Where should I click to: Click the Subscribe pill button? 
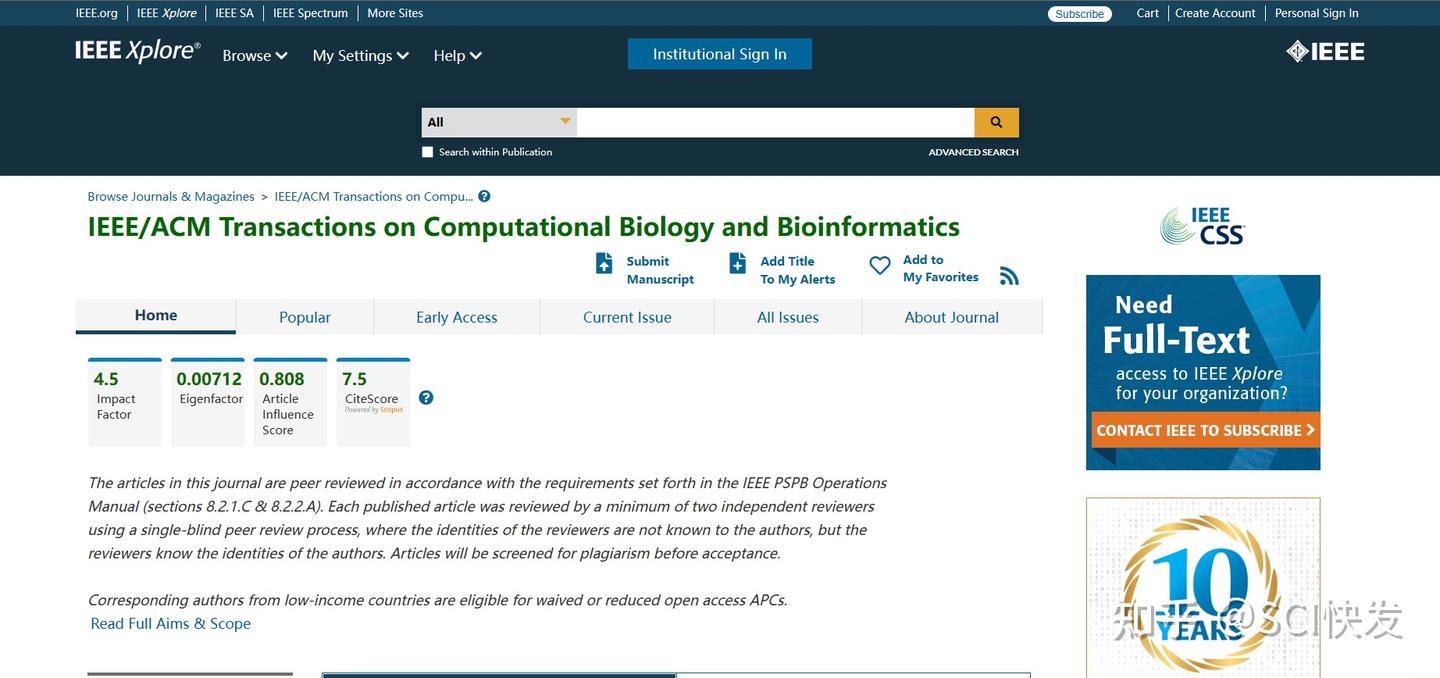pyautogui.click(x=1079, y=14)
